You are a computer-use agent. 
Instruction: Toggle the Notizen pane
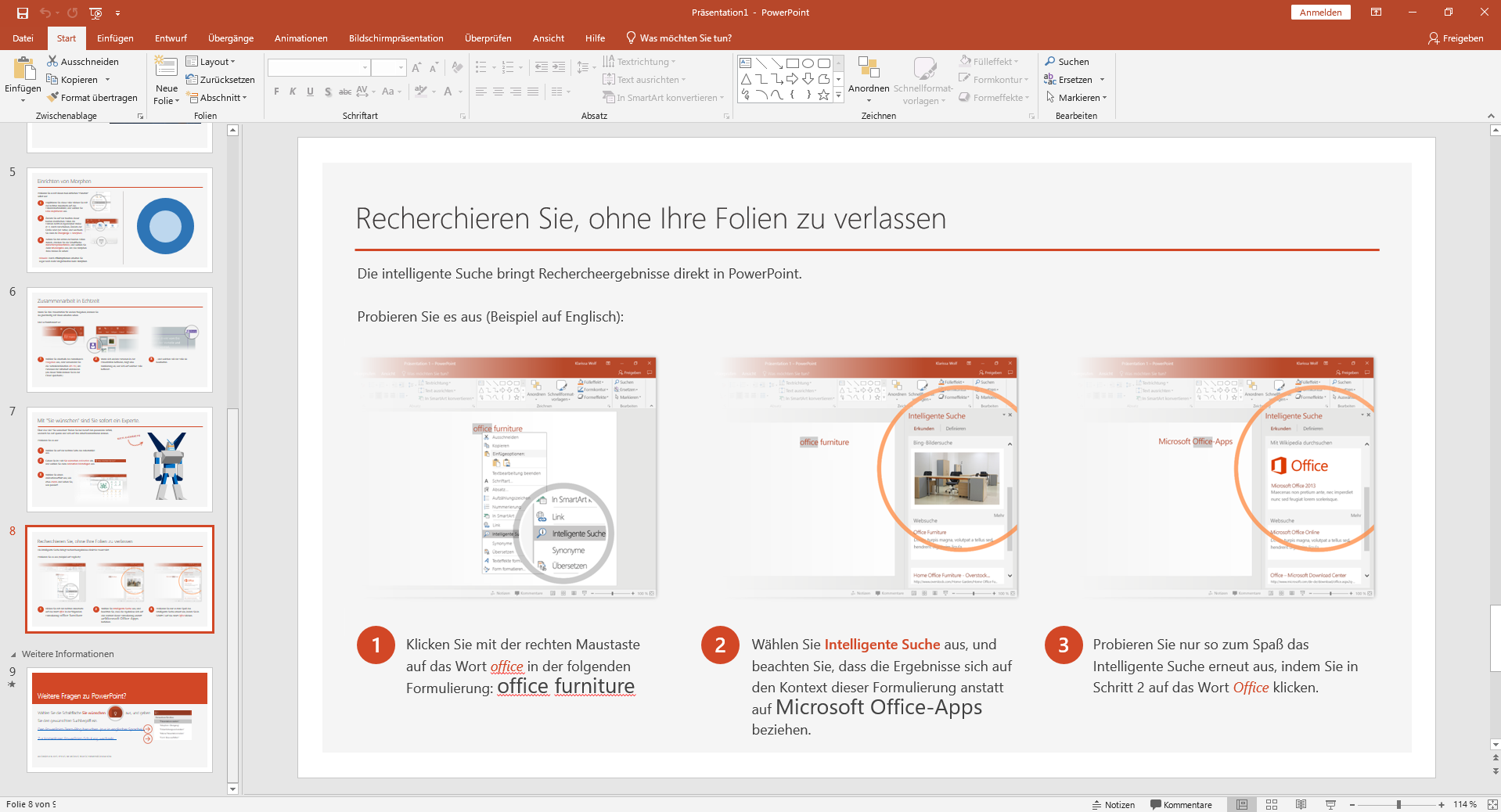(1114, 804)
